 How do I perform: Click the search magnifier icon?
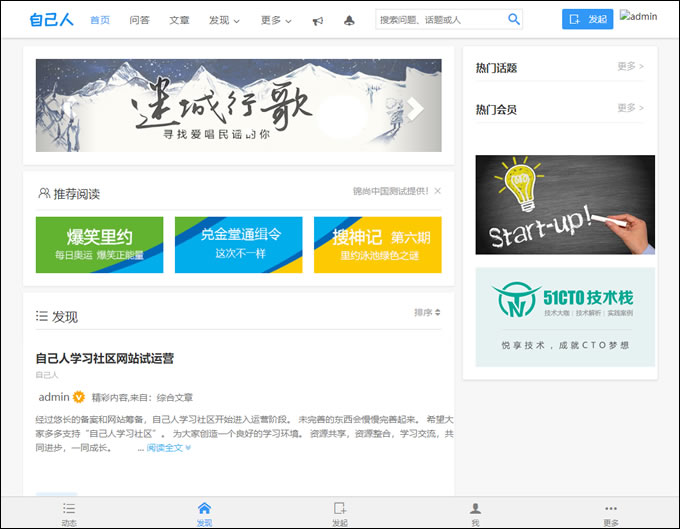click(514, 19)
